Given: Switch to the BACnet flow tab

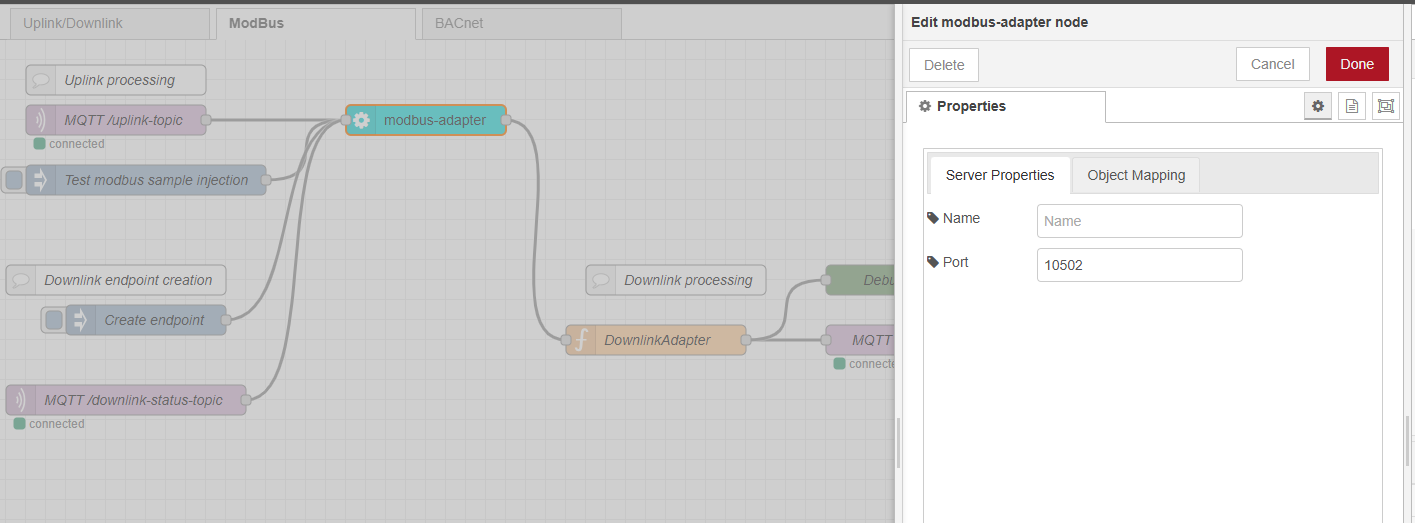Looking at the screenshot, I should click(459, 23).
